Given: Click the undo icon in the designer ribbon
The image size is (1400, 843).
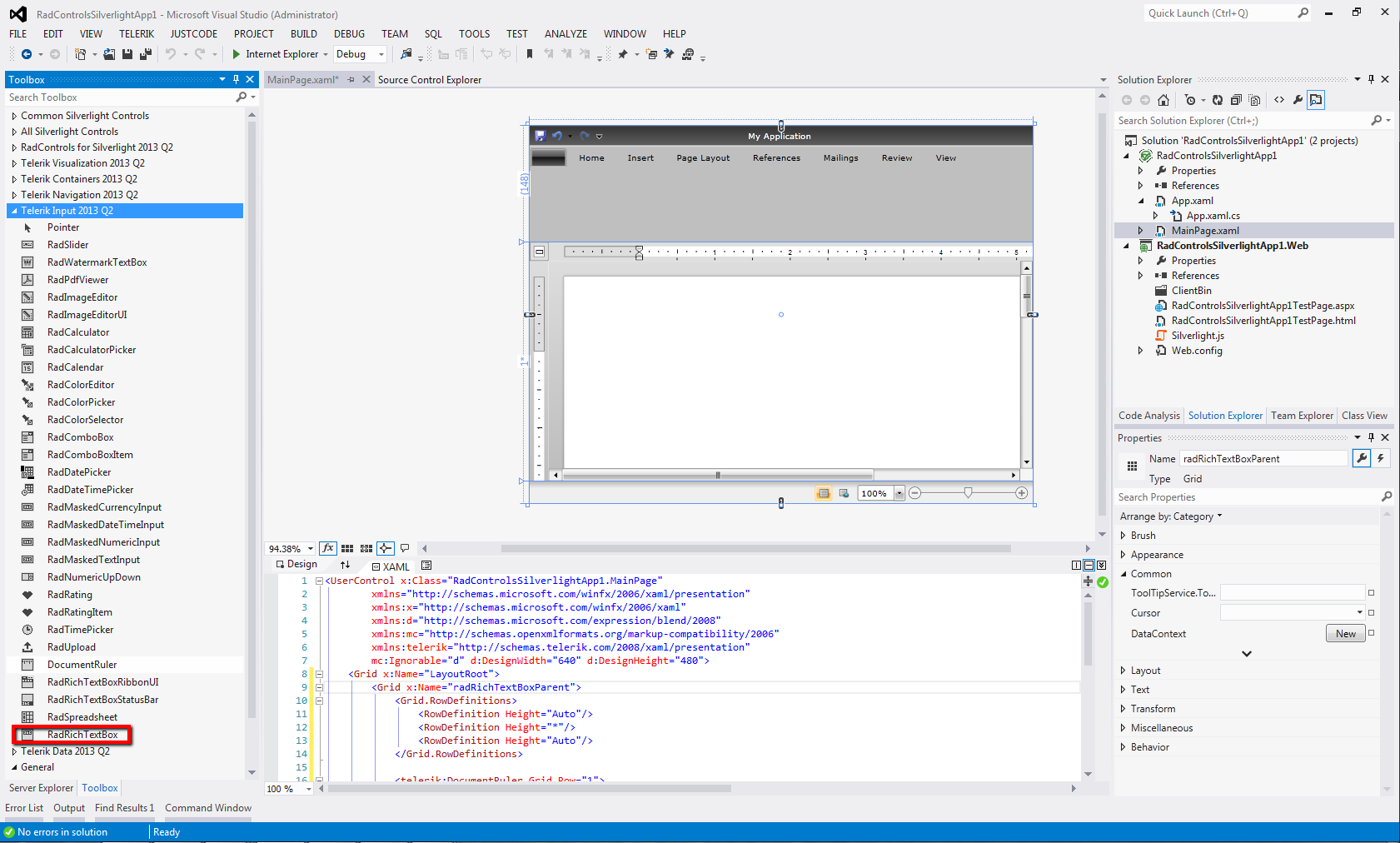Looking at the screenshot, I should 557,136.
